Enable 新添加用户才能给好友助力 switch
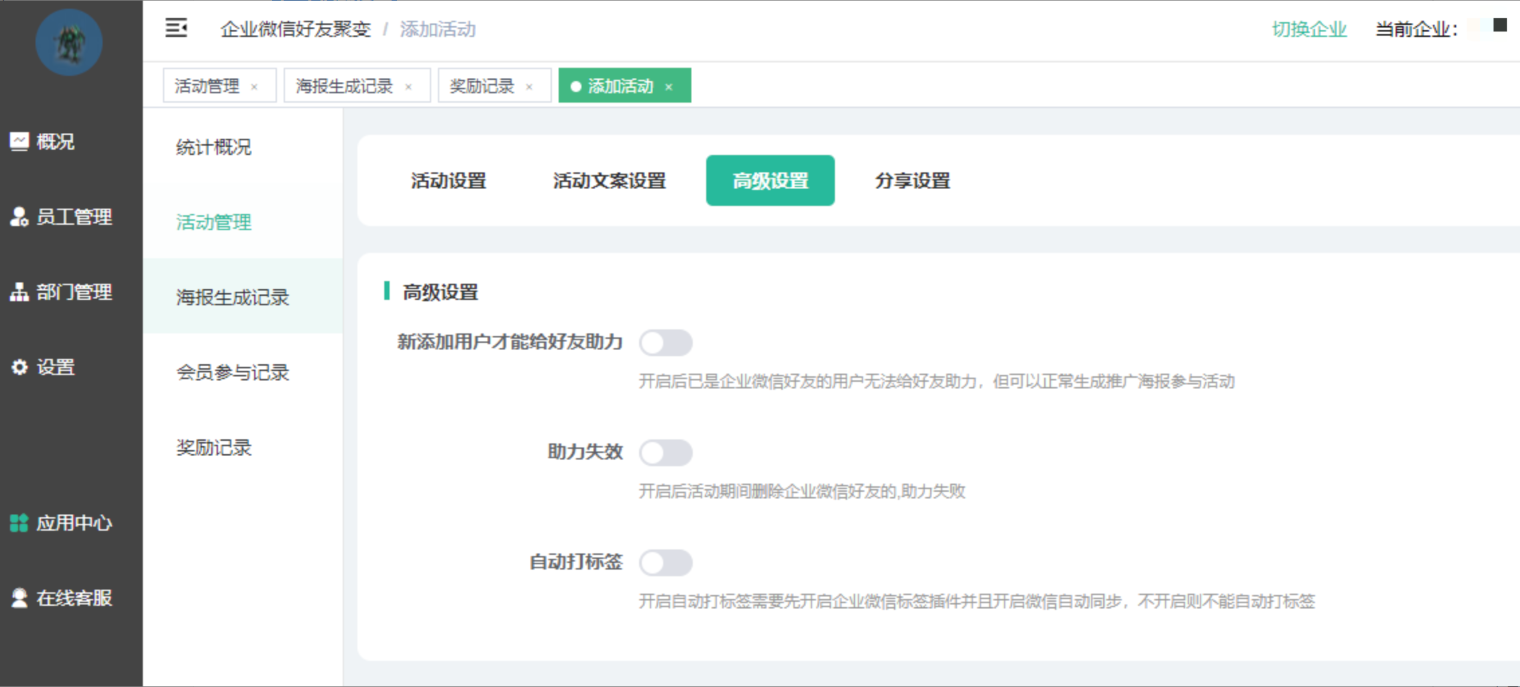The height and width of the screenshot is (687, 1520). 666,343
